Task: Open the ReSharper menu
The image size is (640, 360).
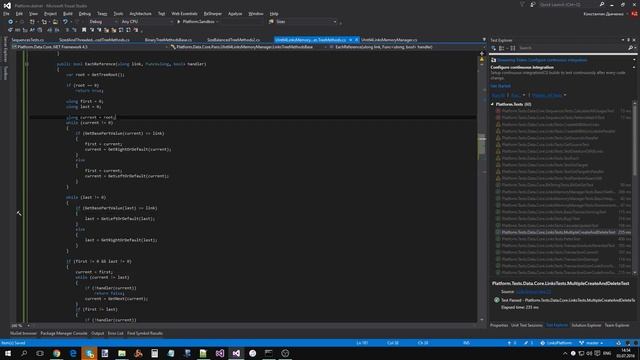Action: tap(213, 13)
